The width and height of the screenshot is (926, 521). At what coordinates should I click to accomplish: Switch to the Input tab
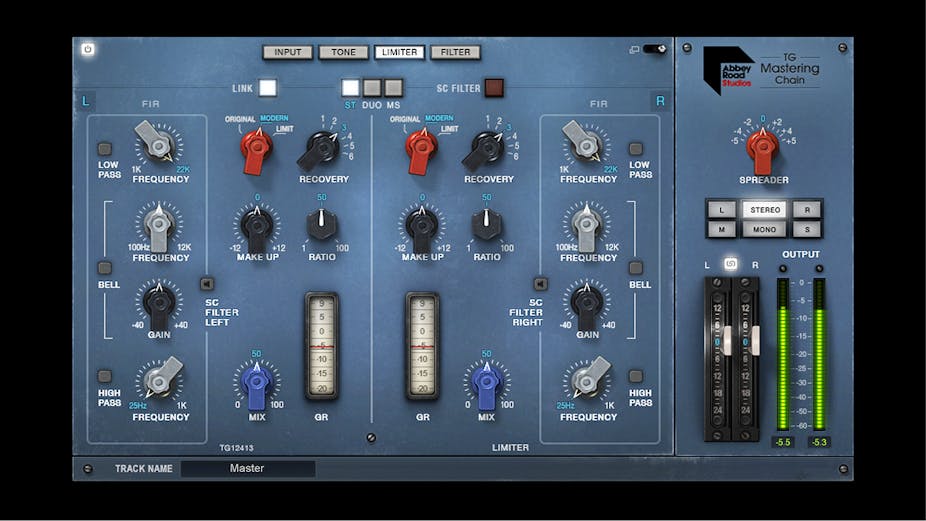pyautogui.click(x=288, y=52)
